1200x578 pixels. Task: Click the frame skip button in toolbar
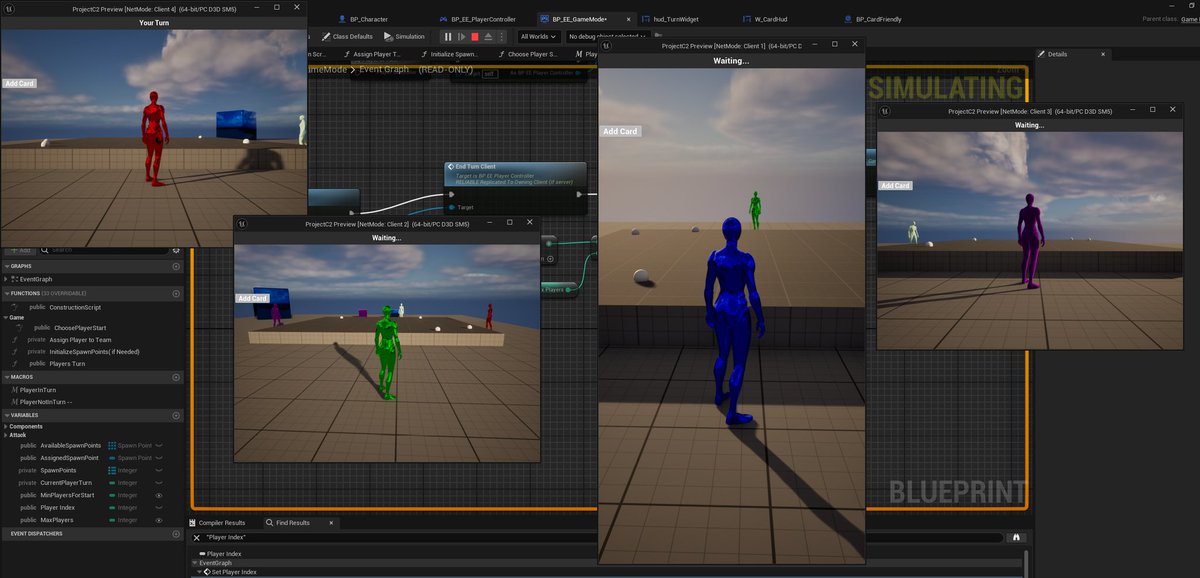[462, 36]
